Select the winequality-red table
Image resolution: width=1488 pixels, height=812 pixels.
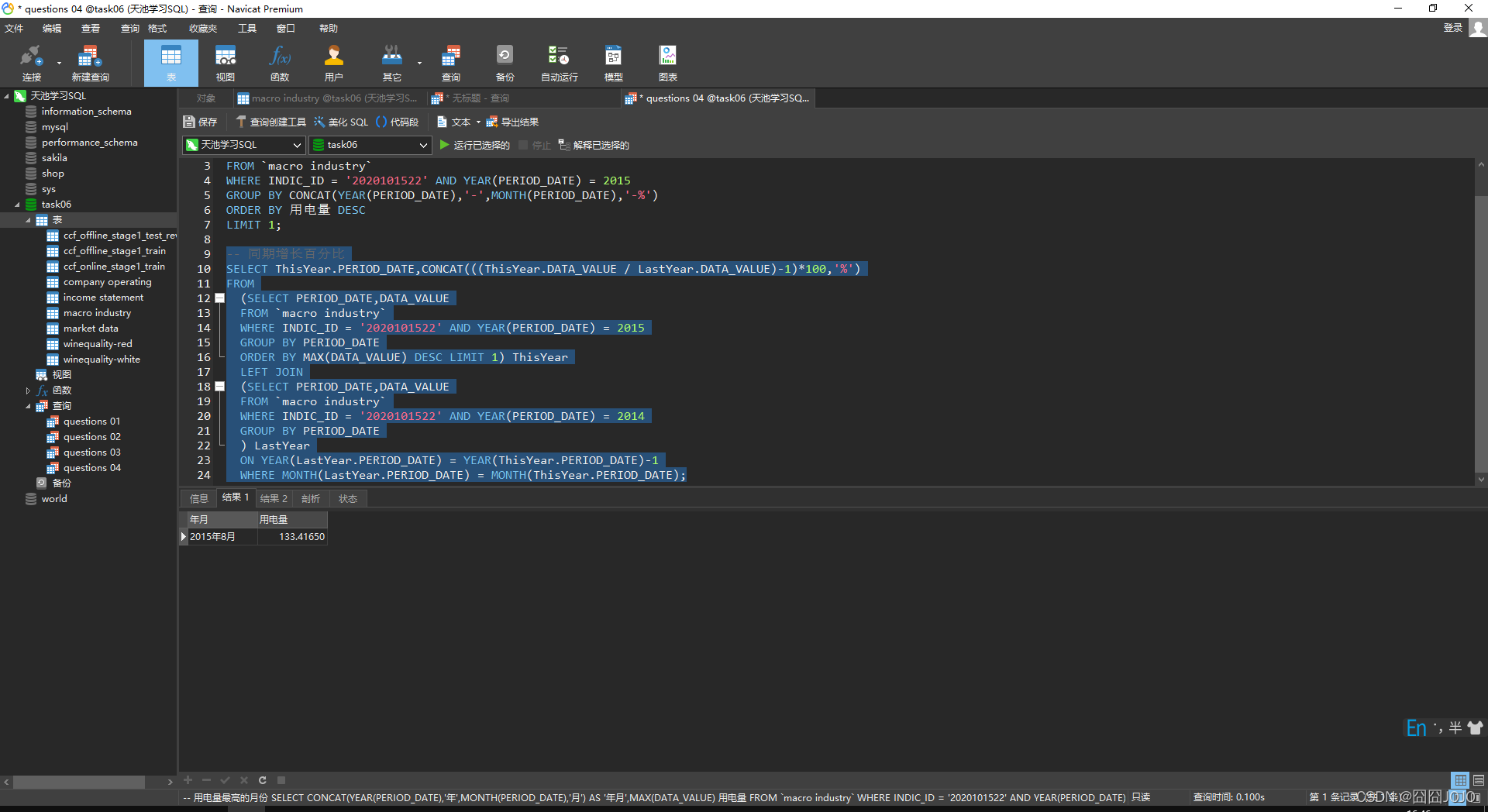coord(98,344)
